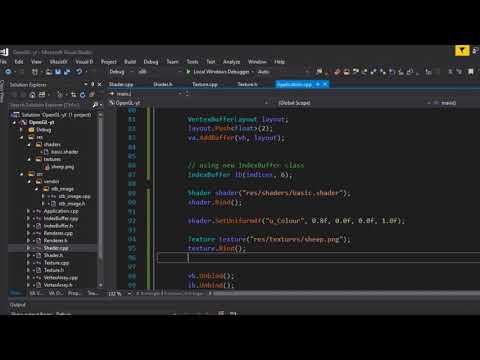Expand the Debug folder in Solution Explorer

click(x=22, y=130)
